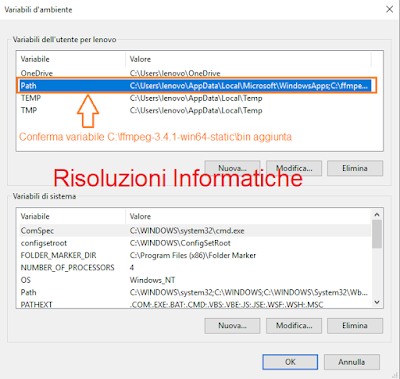Image resolution: width=400 pixels, height=379 pixels.
Task: Click the system Valore column header
Action: pos(248,217)
